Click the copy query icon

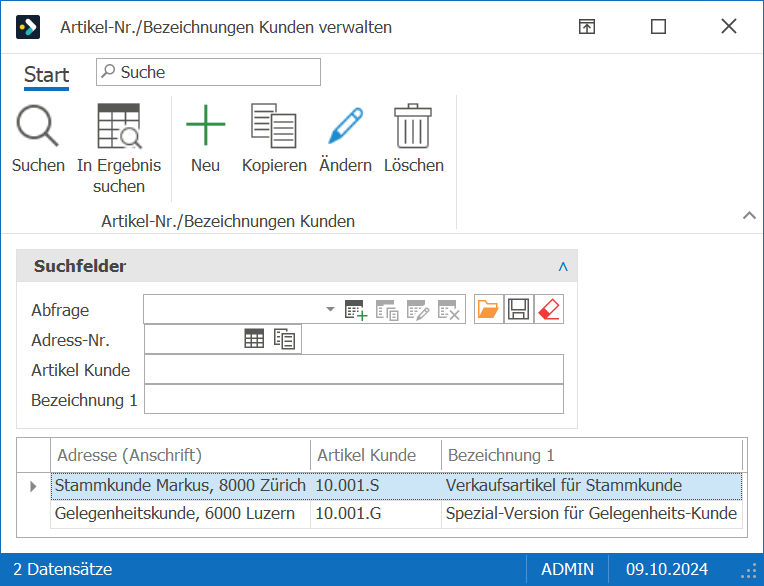[387, 310]
